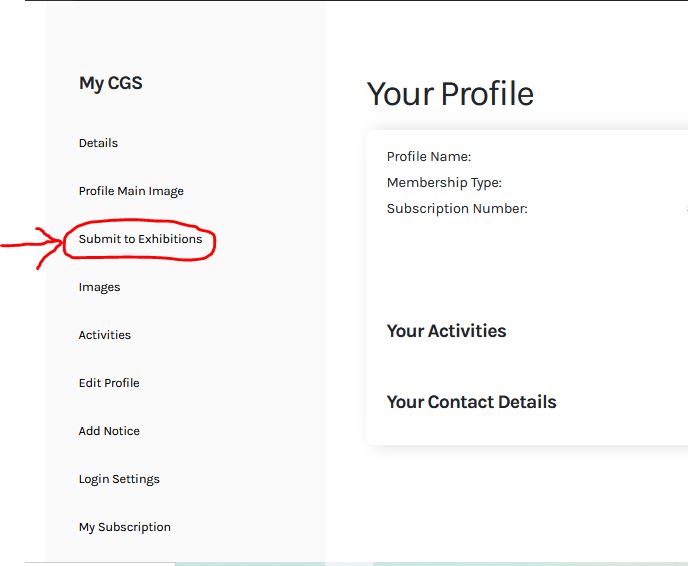Click the Your Activities section heading
This screenshot has height=566, width=688.
pos(446,331)
